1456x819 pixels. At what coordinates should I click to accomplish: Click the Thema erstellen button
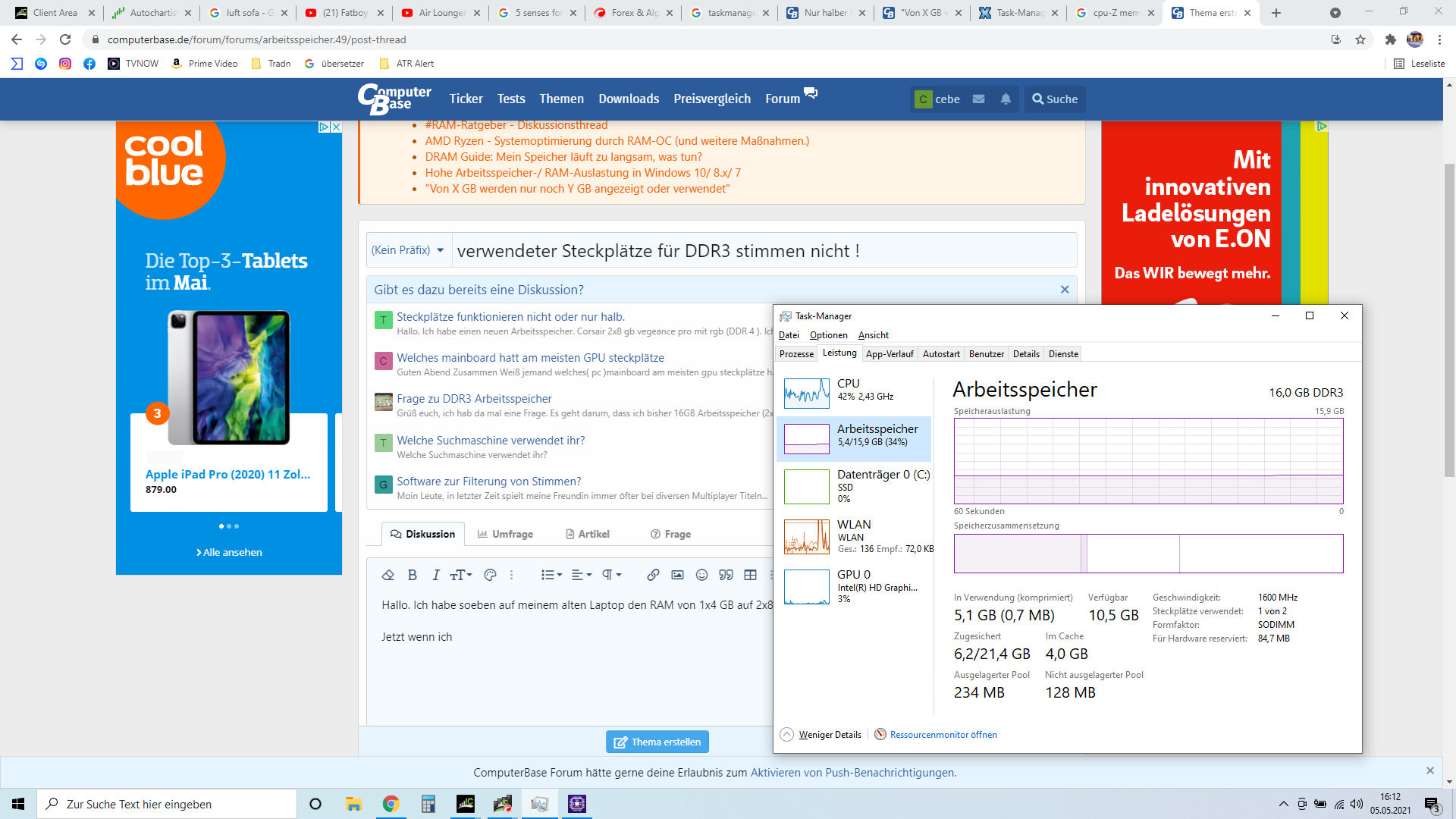[657, 742]
